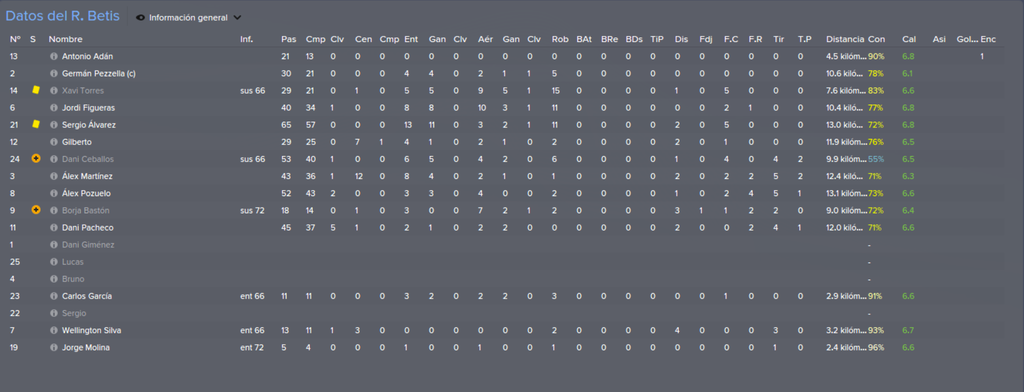Open Álex Pozuelo player profile

(x=87, y=193)
